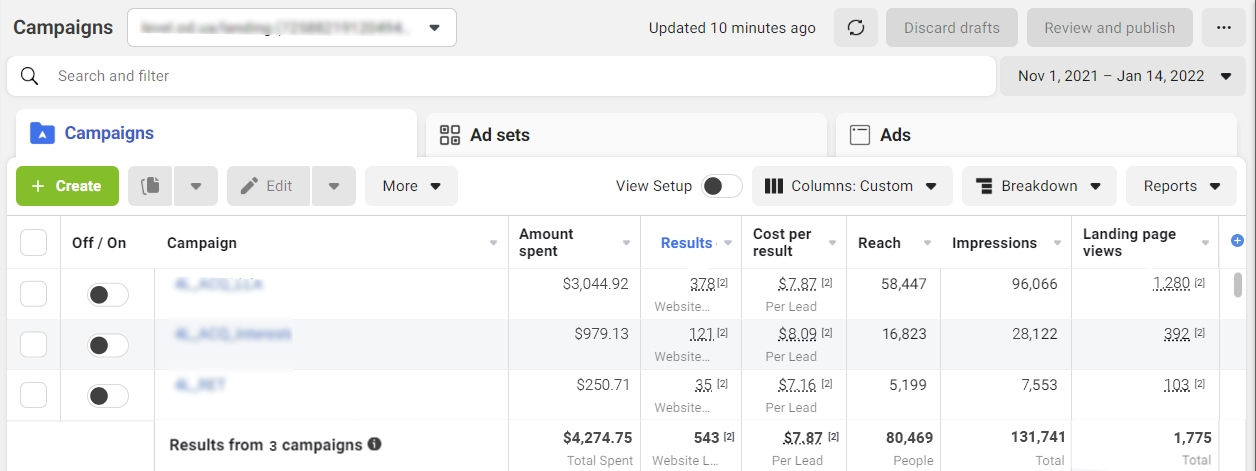Toggle the View Setup switch

pyautogui.click(x=721, y=186)
